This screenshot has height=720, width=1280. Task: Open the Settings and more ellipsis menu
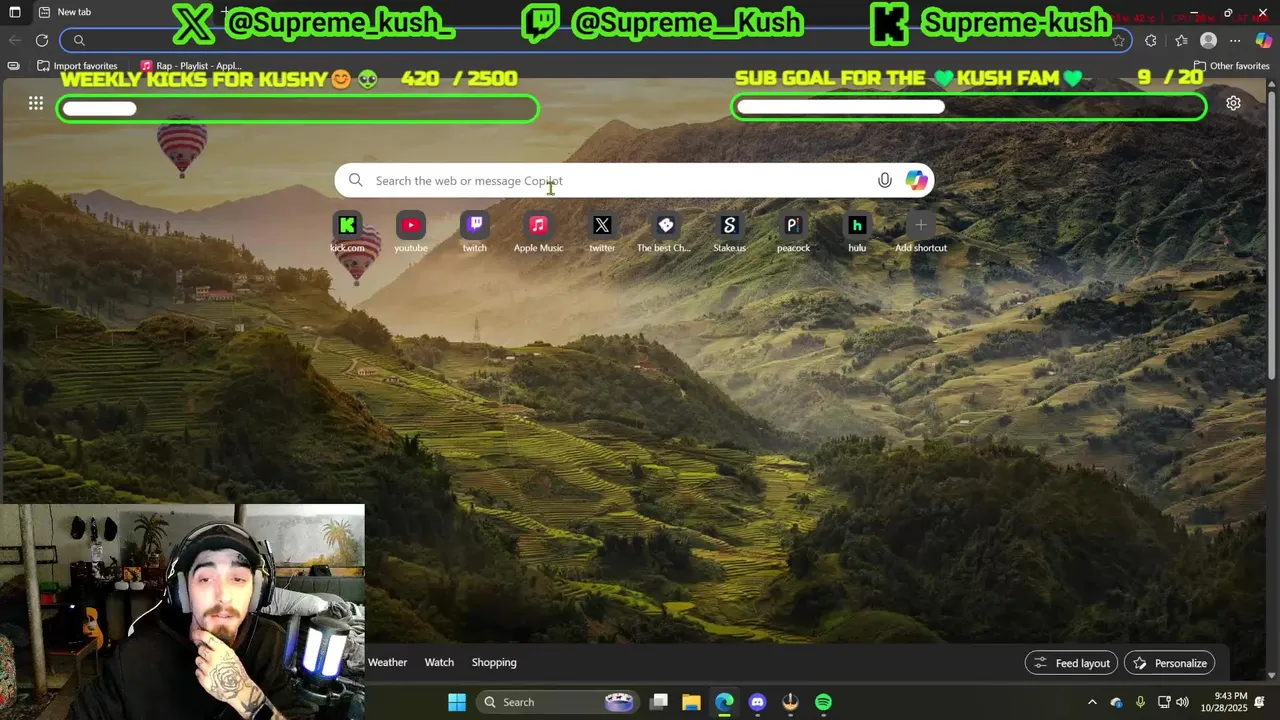coord(1236,40)
